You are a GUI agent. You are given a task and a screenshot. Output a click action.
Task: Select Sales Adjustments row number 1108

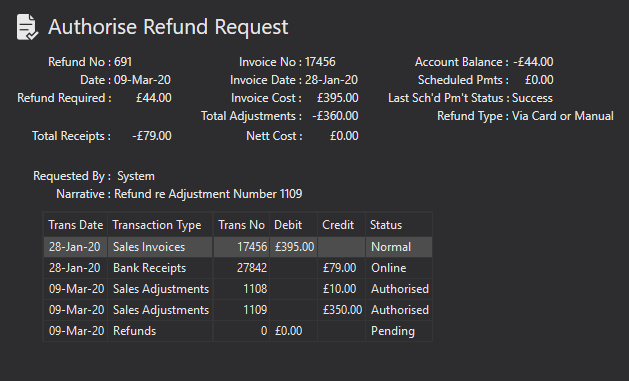pos(238,289)
